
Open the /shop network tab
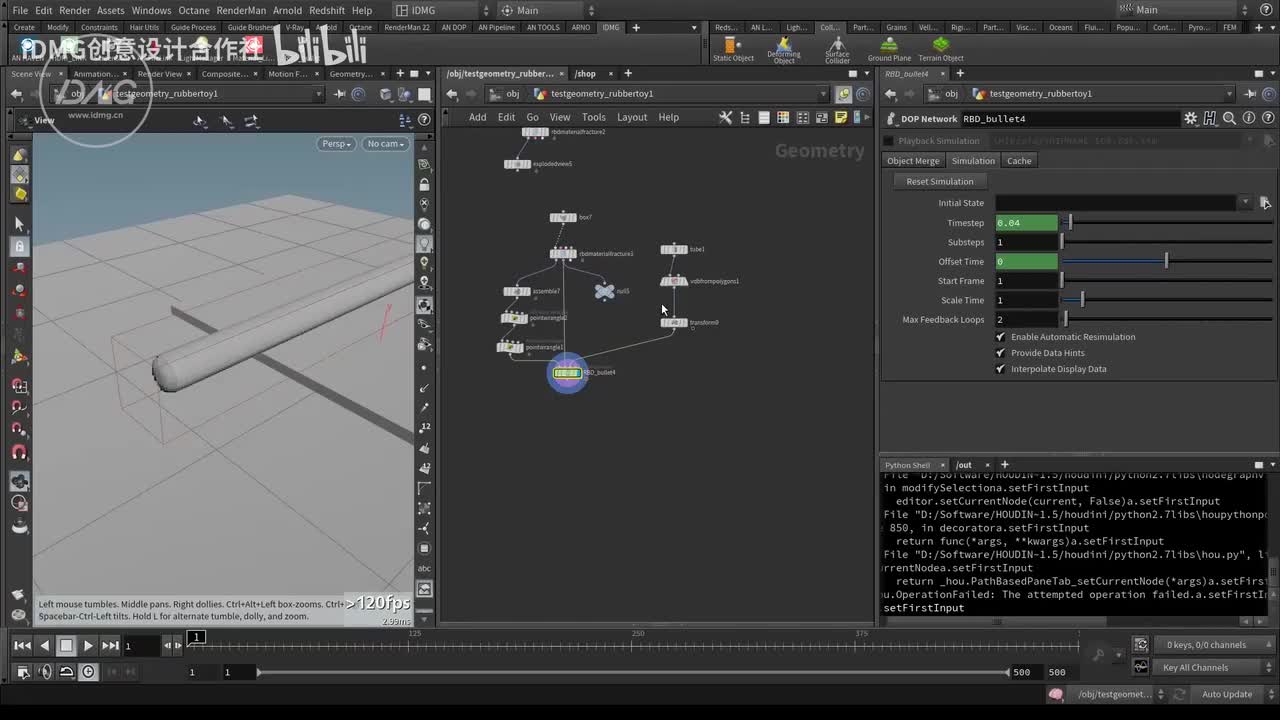click(585, 73)
